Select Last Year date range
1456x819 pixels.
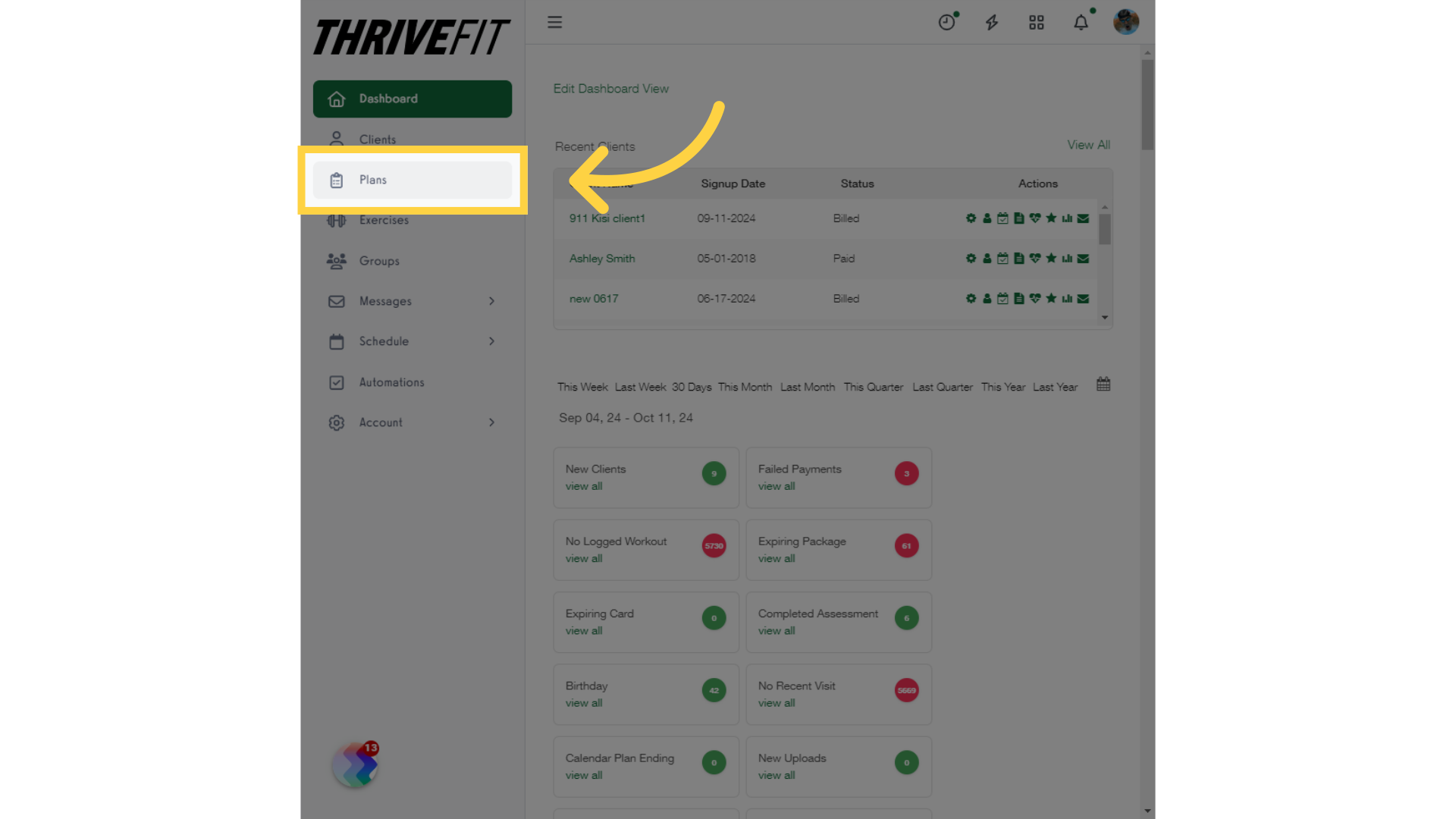[x=1055, y=387]
